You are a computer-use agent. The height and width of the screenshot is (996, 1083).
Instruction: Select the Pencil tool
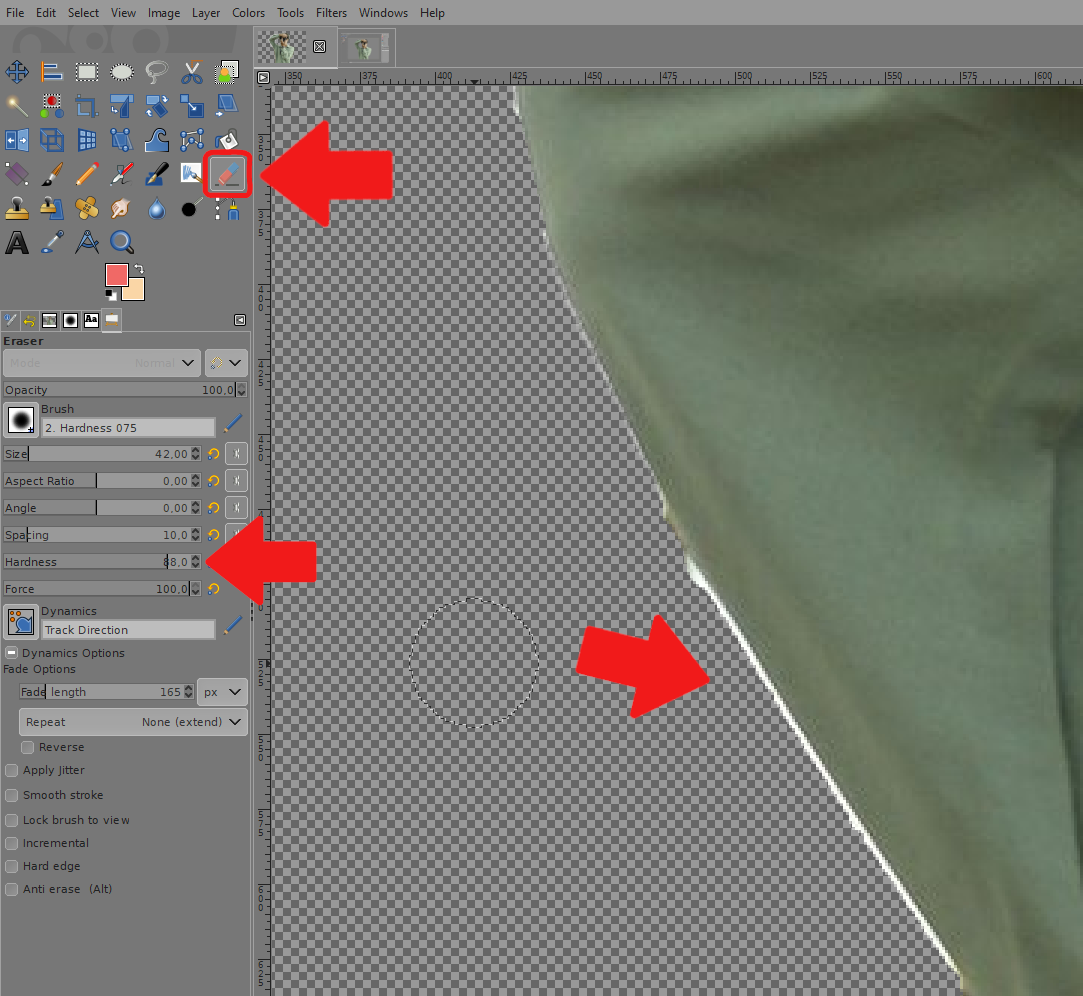pos(86,174)
